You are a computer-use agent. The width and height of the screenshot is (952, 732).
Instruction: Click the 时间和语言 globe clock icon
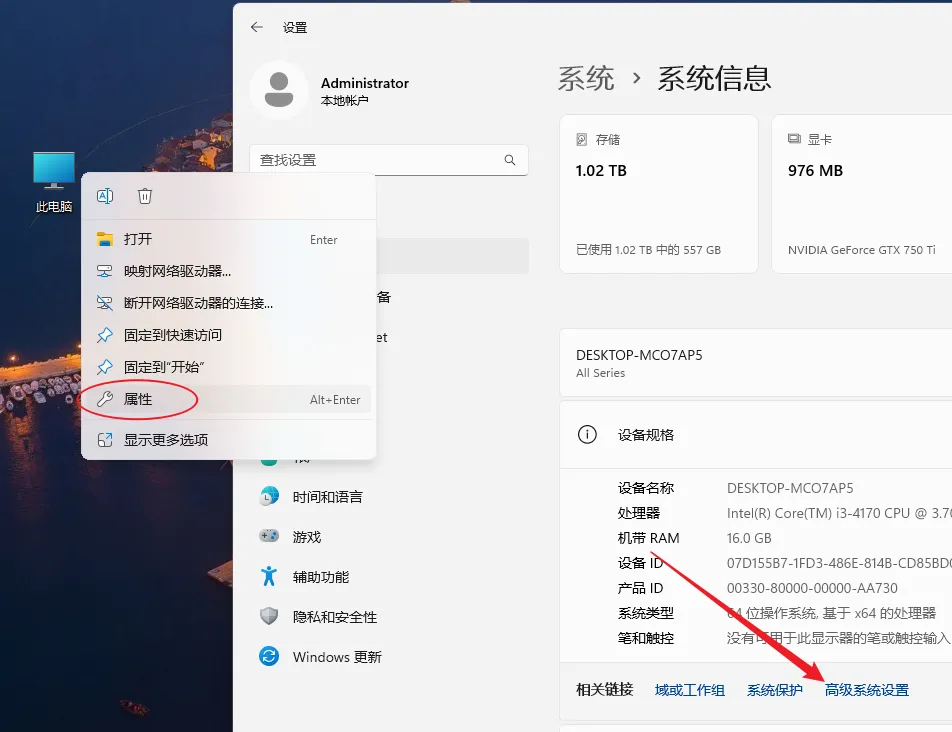(269, 496)
